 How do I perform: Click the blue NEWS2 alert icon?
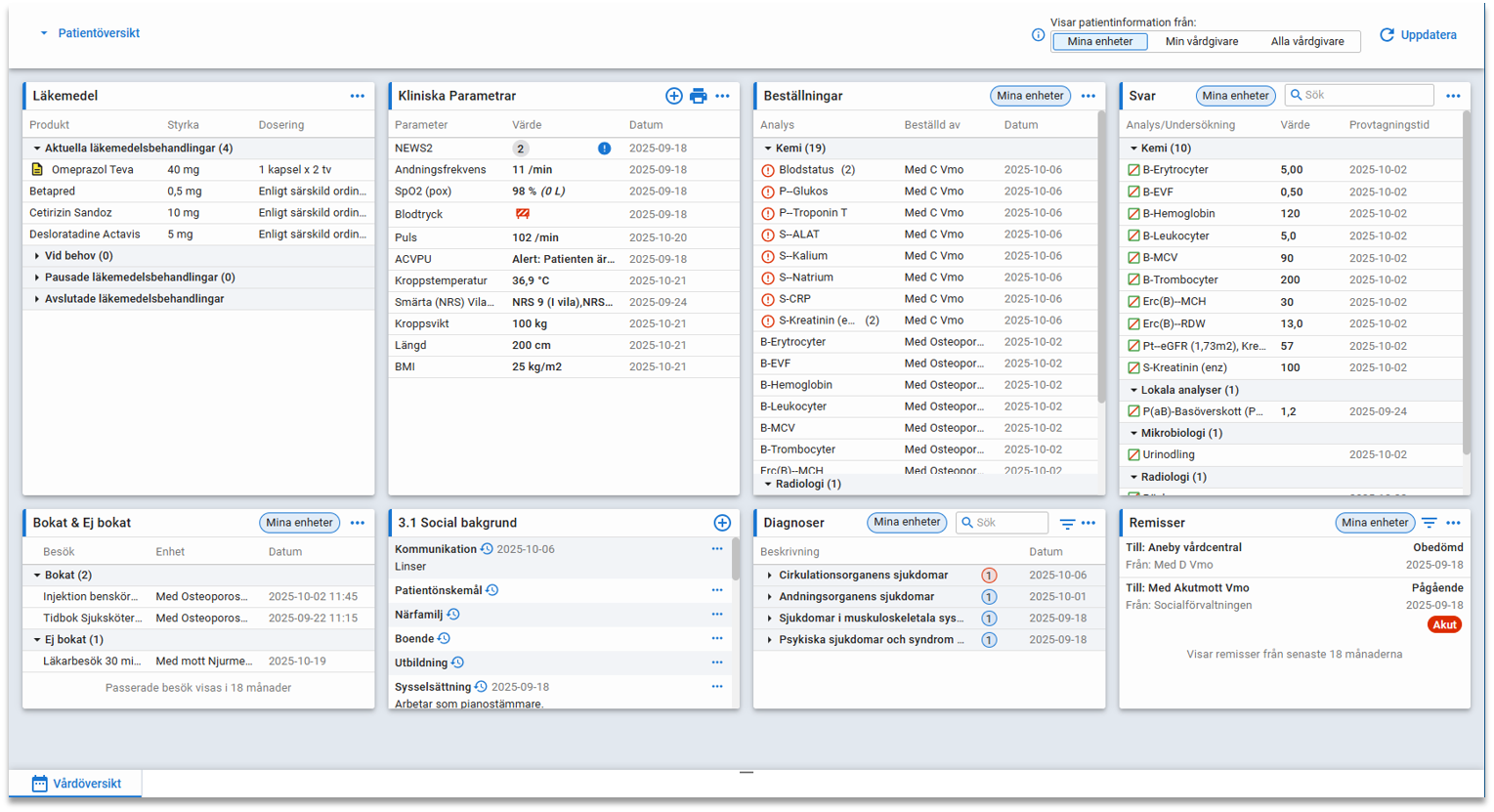(x=604, y=149)
